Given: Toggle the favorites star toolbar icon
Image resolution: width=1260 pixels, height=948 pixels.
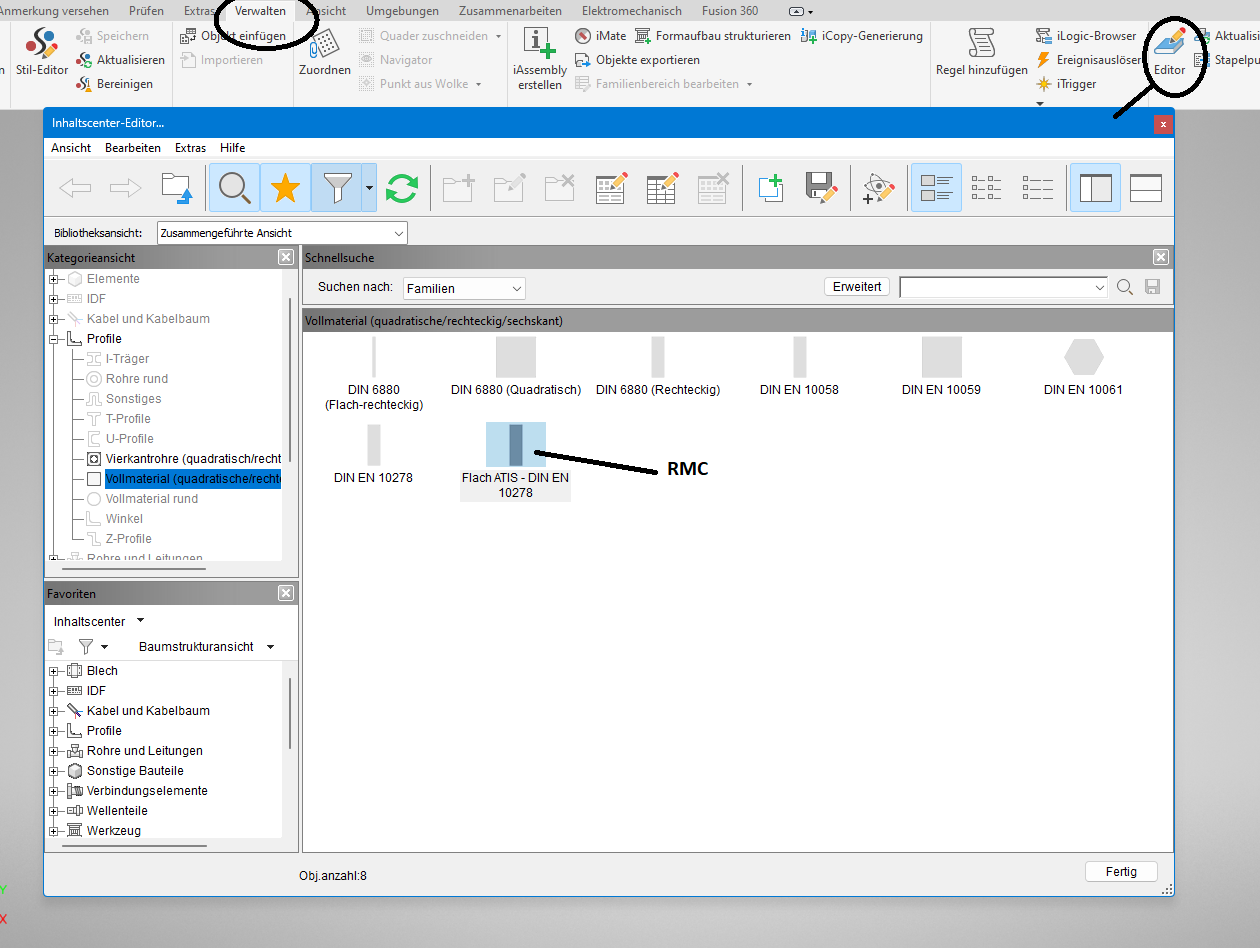Looking at the screenshot, I should pos(286,187).
